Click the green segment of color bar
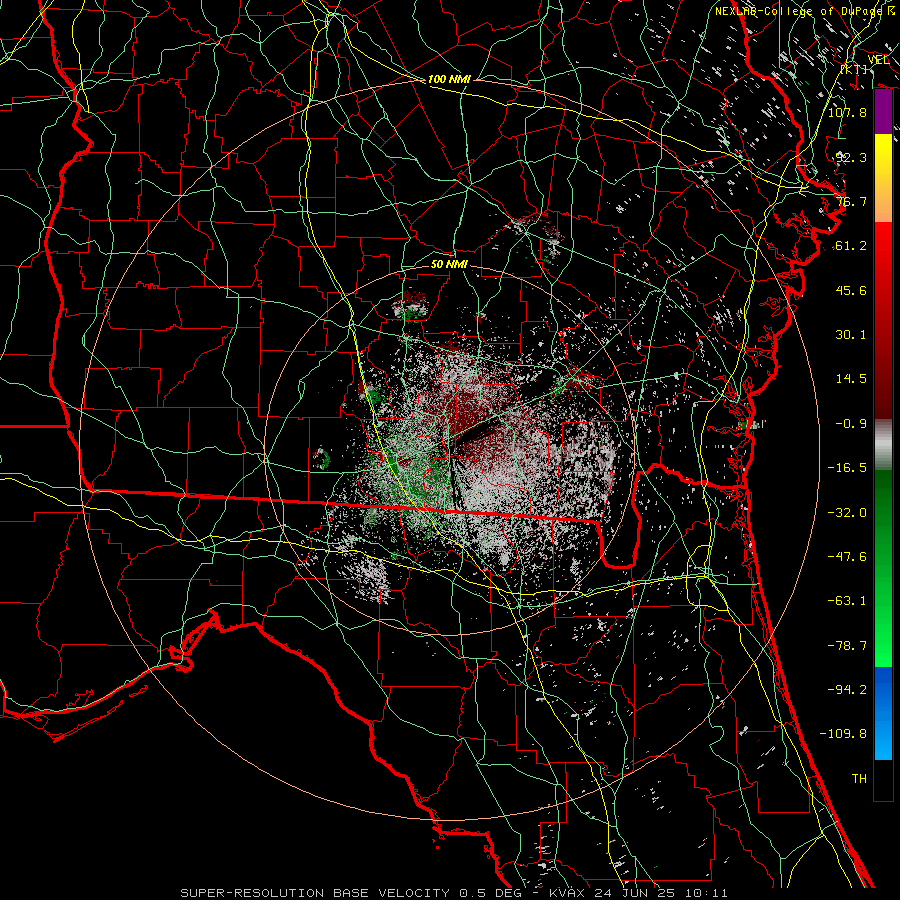The height and width of the screenshot is (900, 900). click(x=883, y=568)
